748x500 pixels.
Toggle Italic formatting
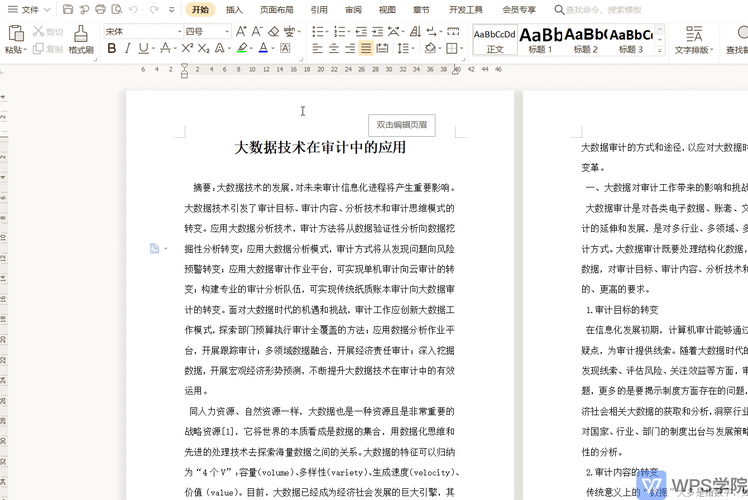127,48
